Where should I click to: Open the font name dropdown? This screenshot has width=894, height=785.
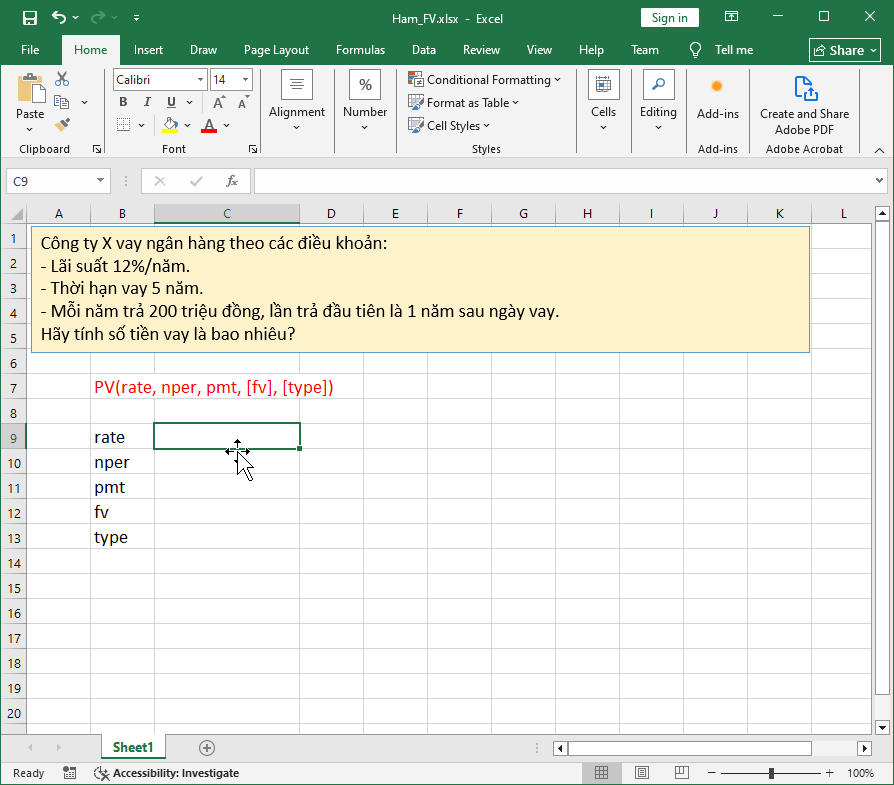[x=200, y=79]
